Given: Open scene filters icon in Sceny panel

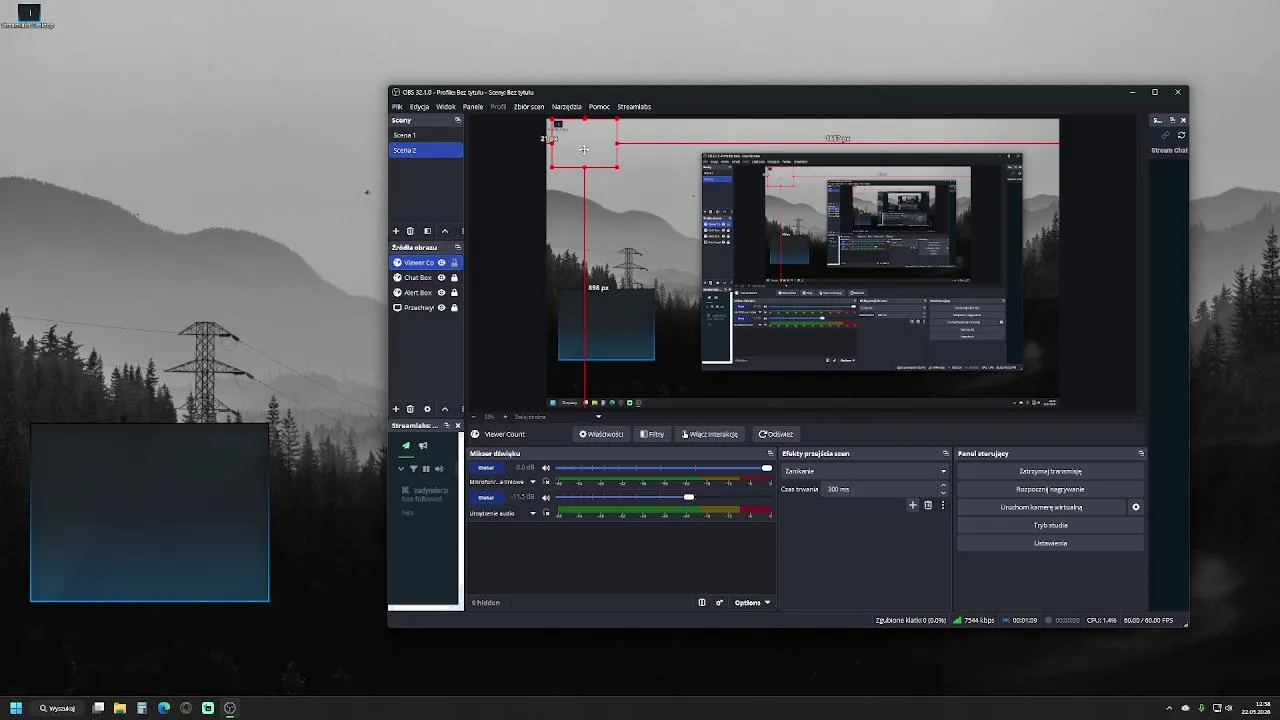Looking at the screenshot, I should (427, 231).
